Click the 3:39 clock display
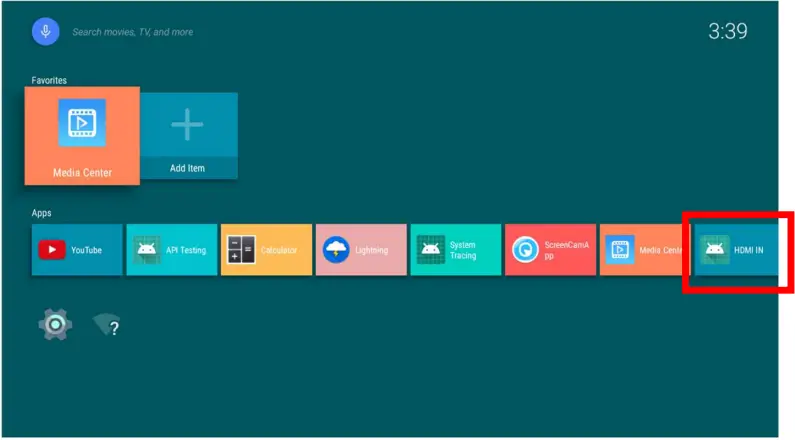 pos(728,31)
